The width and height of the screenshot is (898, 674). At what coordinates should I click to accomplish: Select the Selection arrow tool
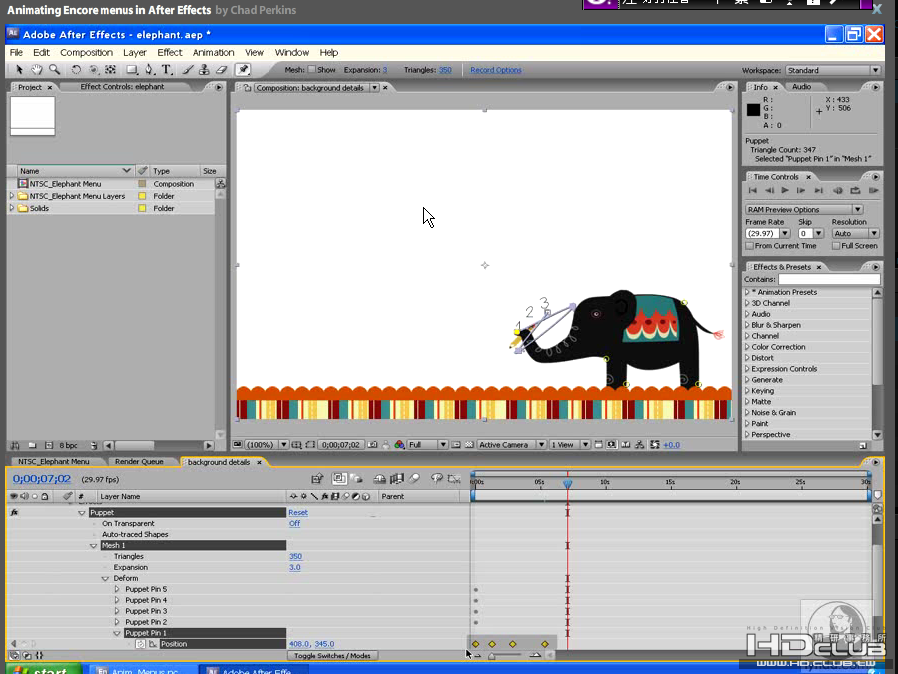pyautogui.click(x=19, y=69)
